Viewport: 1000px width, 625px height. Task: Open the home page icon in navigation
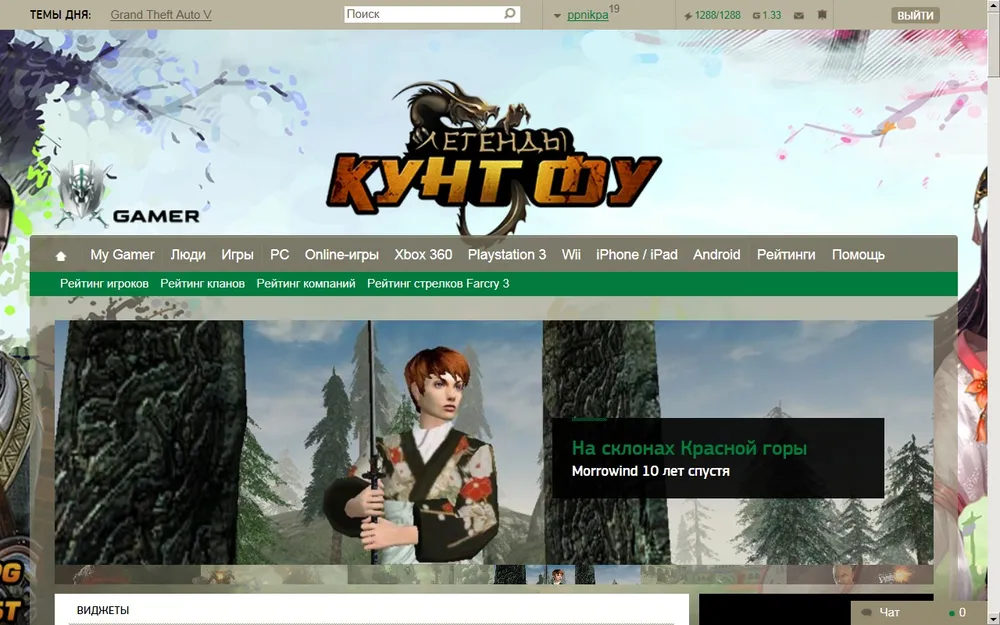point(61,256)
